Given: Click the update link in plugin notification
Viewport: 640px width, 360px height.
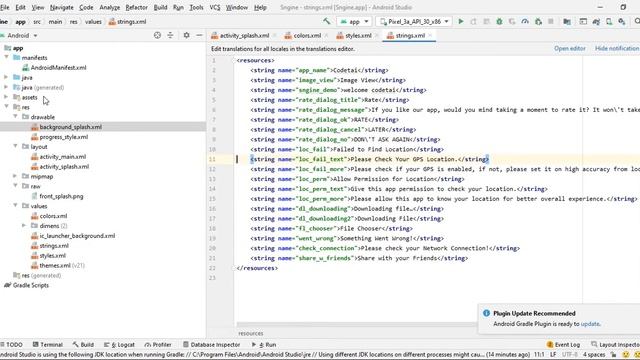Looking at the screenshot, I should 590,324.
